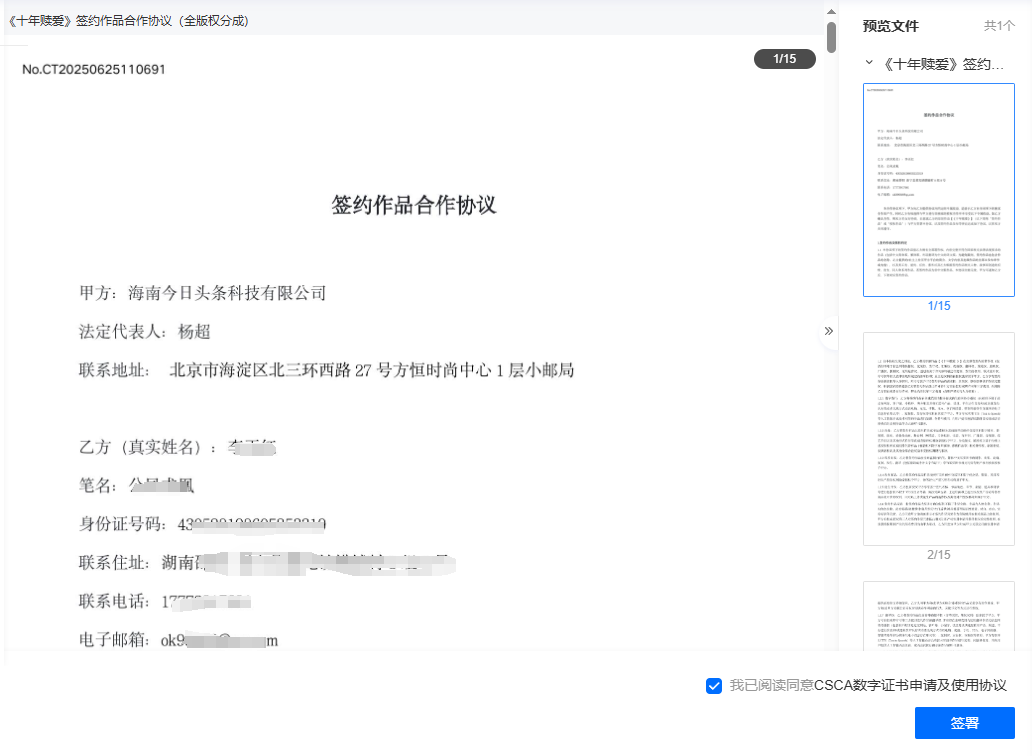Click the 联系地址 北京市海淀区 address line

(326, 370)
